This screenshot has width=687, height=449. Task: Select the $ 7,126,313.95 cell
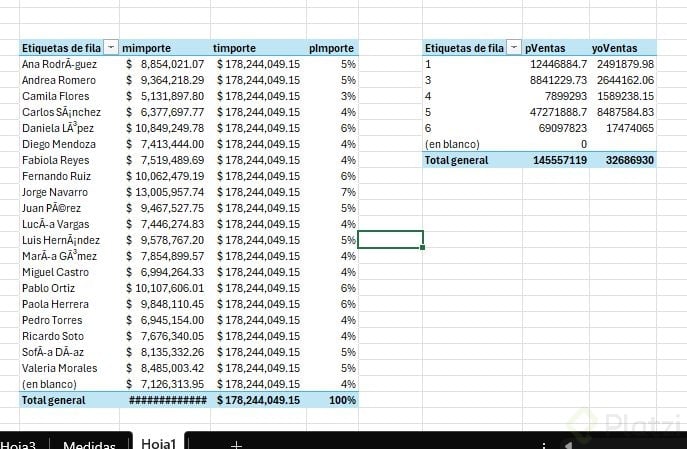click(165, 384)
